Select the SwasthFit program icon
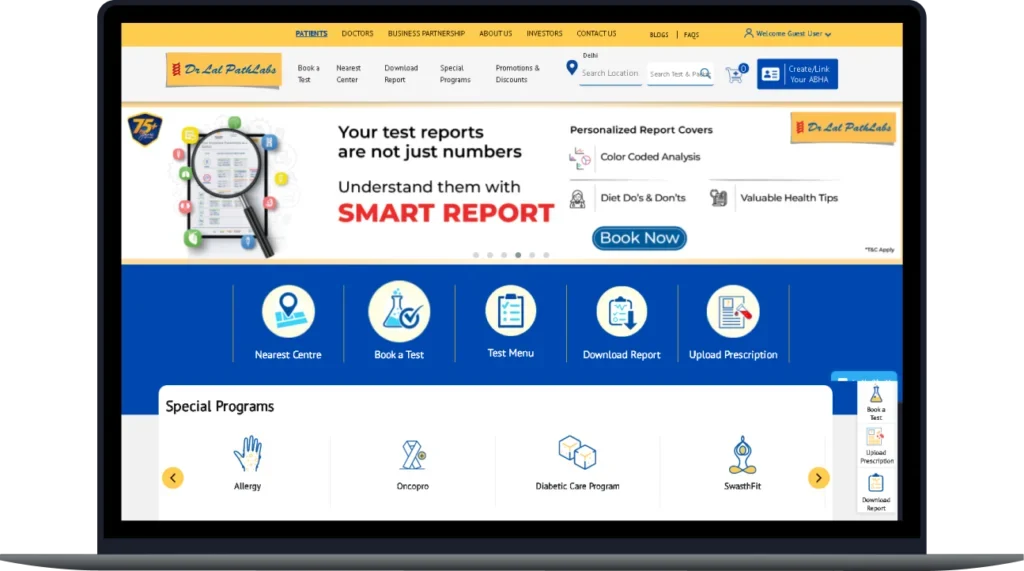Screen dimensions: 1024x571 [741, 454]
